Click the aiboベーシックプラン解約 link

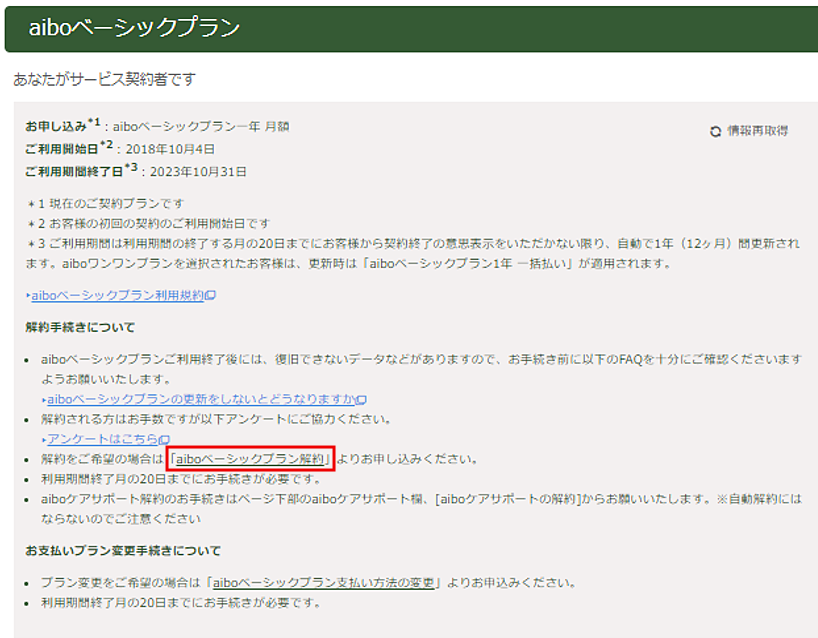click(x=250, y=459)
